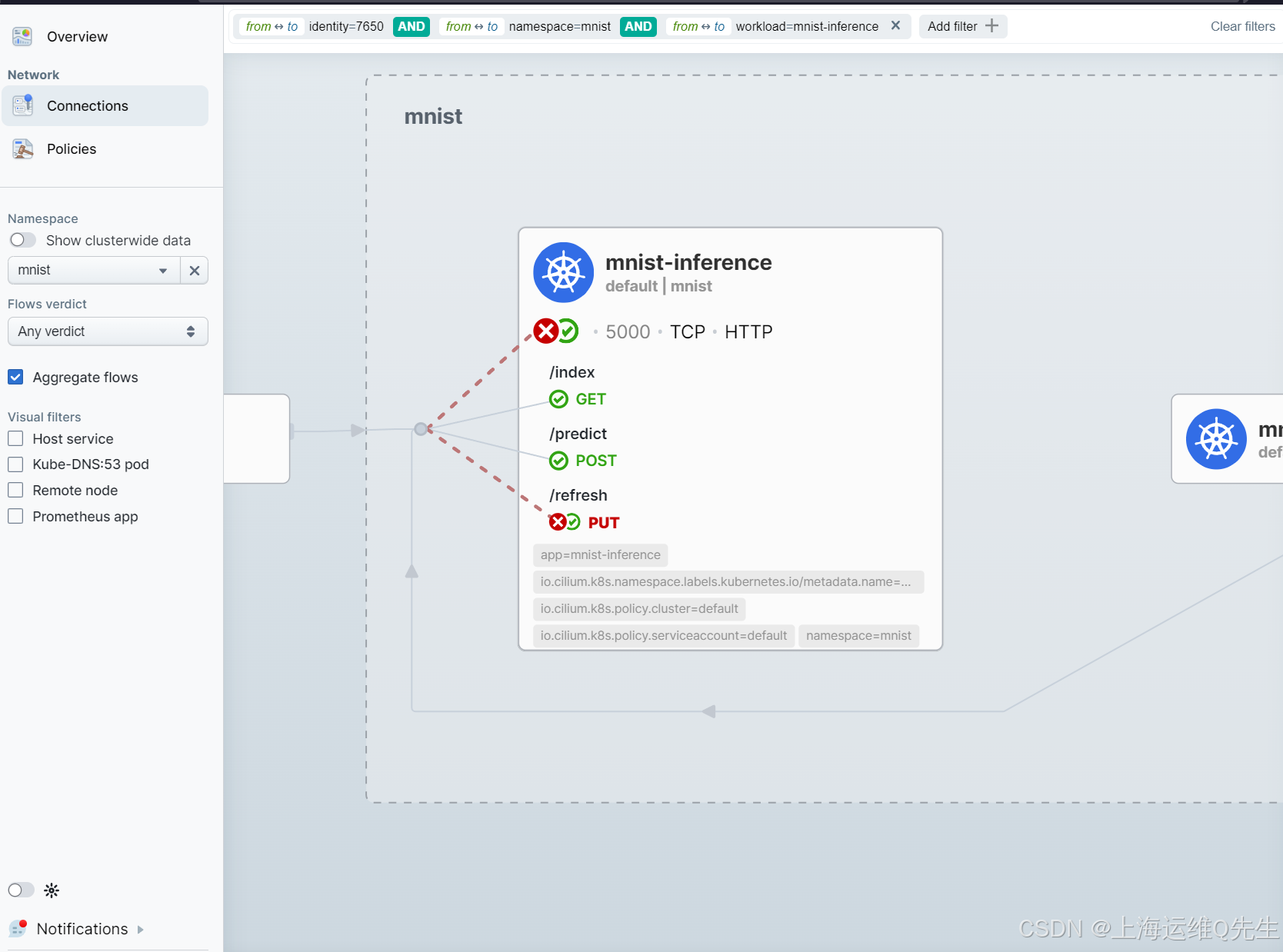1283x952 pixels.
Task: Change direction of identity=7650 filter
Action: pos(272,26)
